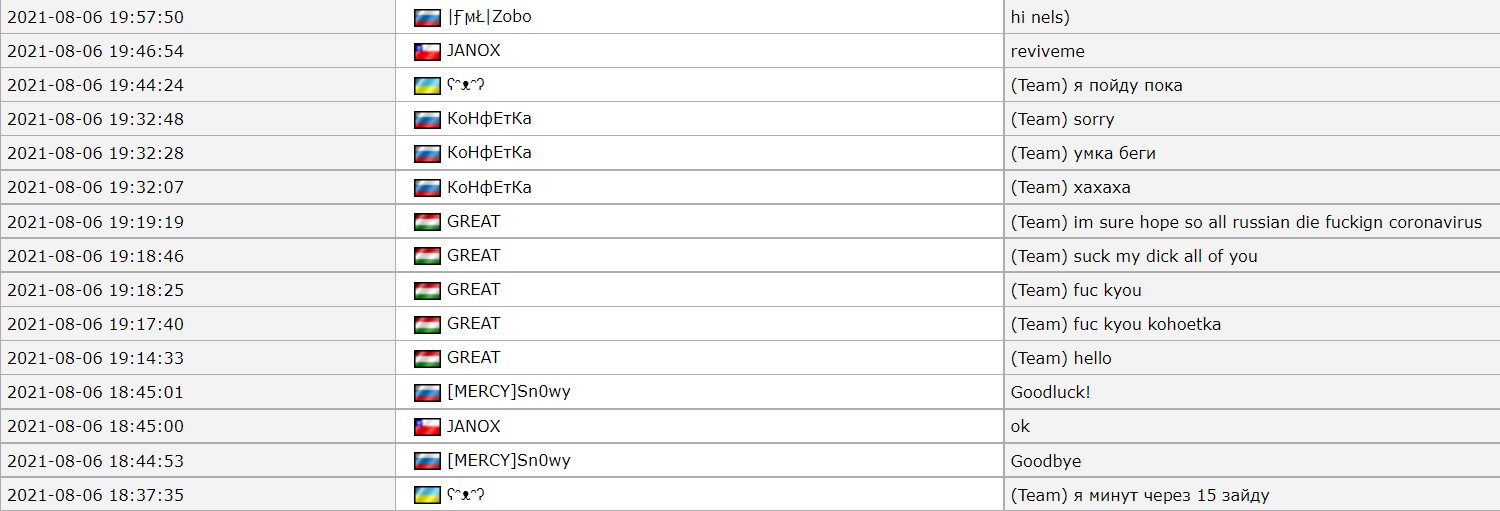
Task: Click the Russian flag beside |ƒмŁ|Zobo
Action: coord(427,17)
